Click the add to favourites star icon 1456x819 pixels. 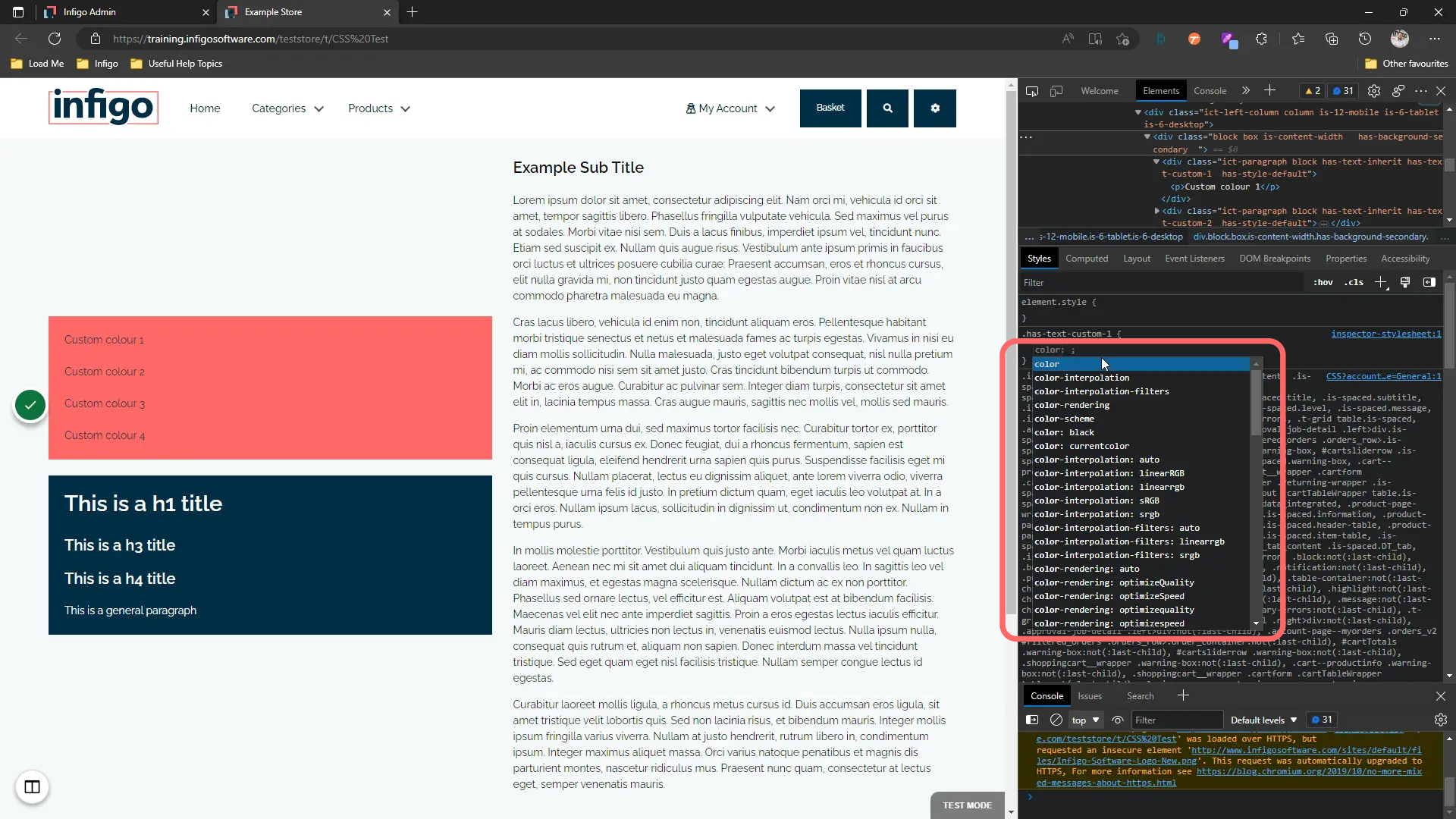click(x=1123, y=39)
